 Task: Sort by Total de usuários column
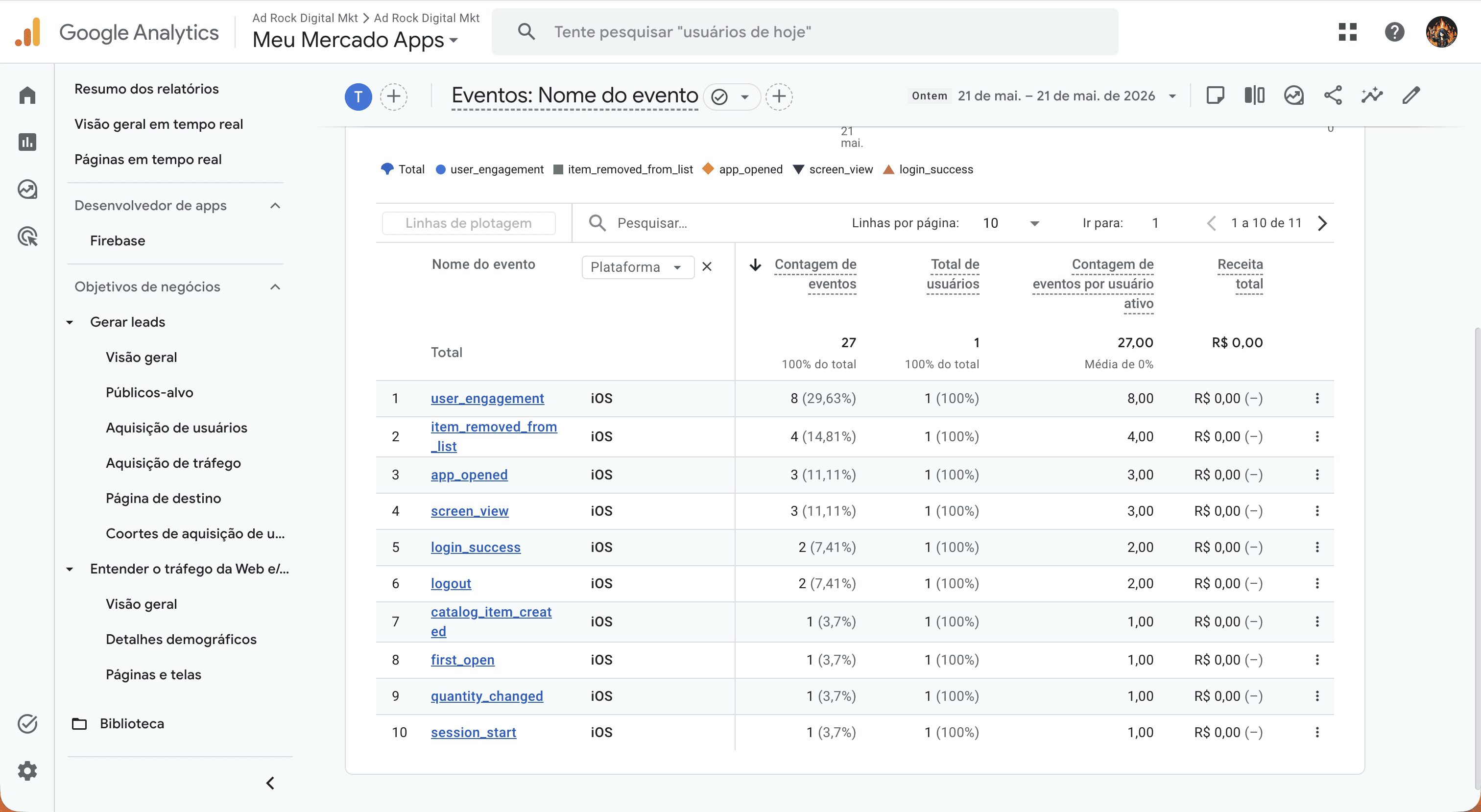tap(953, 274)
